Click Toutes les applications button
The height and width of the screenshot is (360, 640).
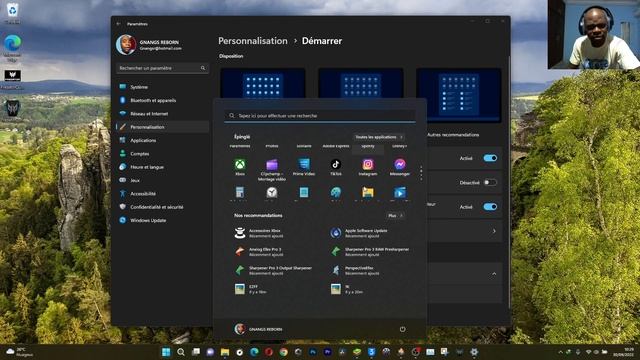point(379,137)
